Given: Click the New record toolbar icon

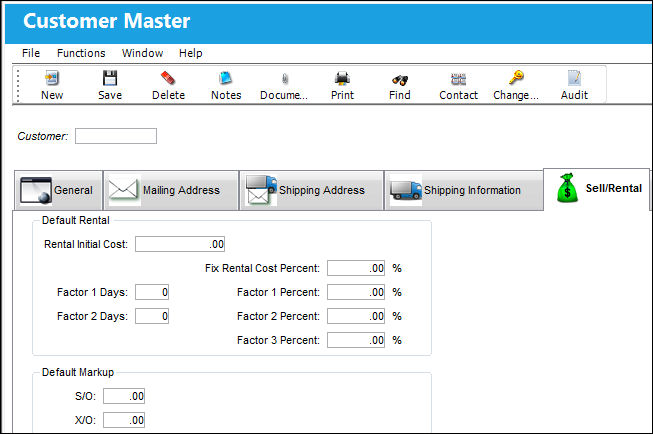Looking at the screenshot, I should point(52,78).
